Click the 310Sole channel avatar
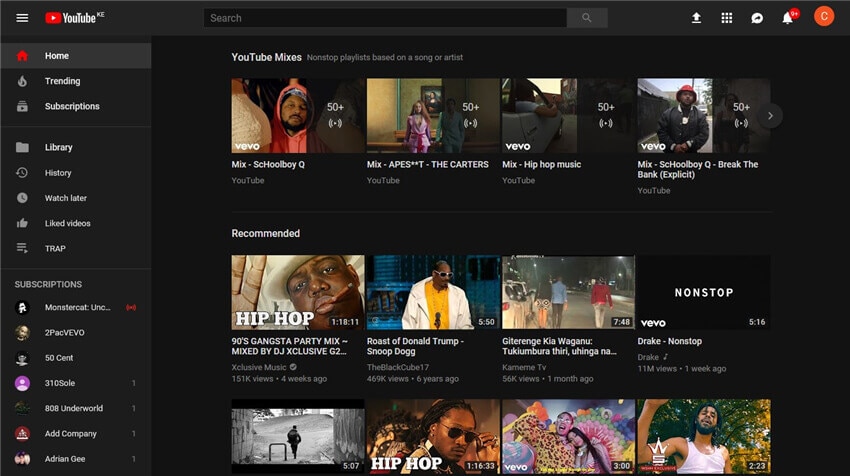This screenshot has height=476, width=850. click(22, 383)
